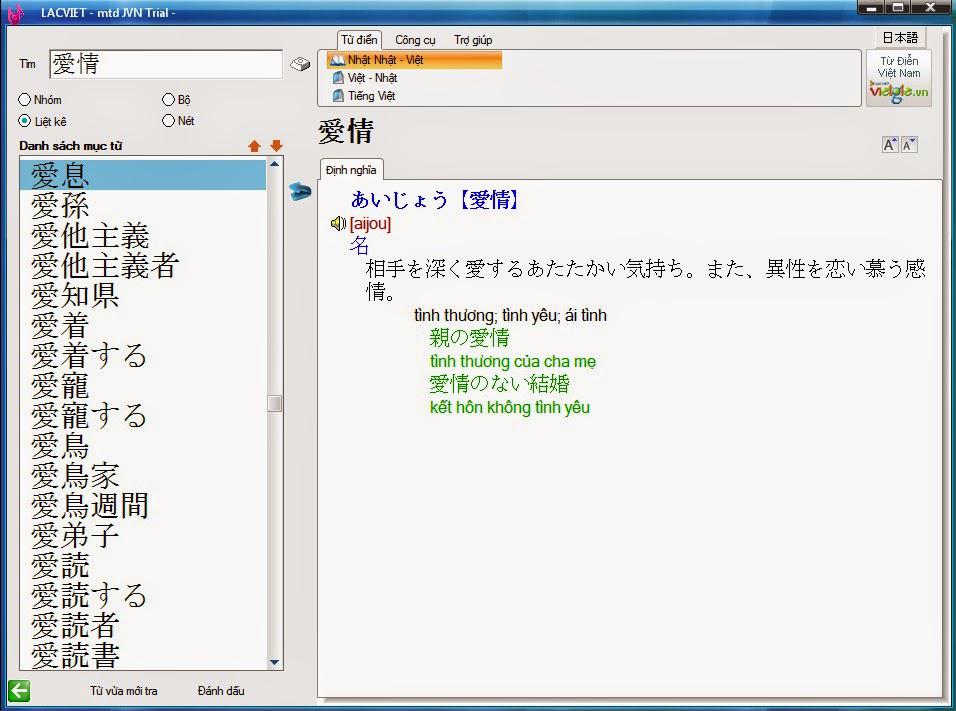The height and width of the screenshot is (711, 956).
Task: Select 愛着 in the word list
Action: click(143, 325)
